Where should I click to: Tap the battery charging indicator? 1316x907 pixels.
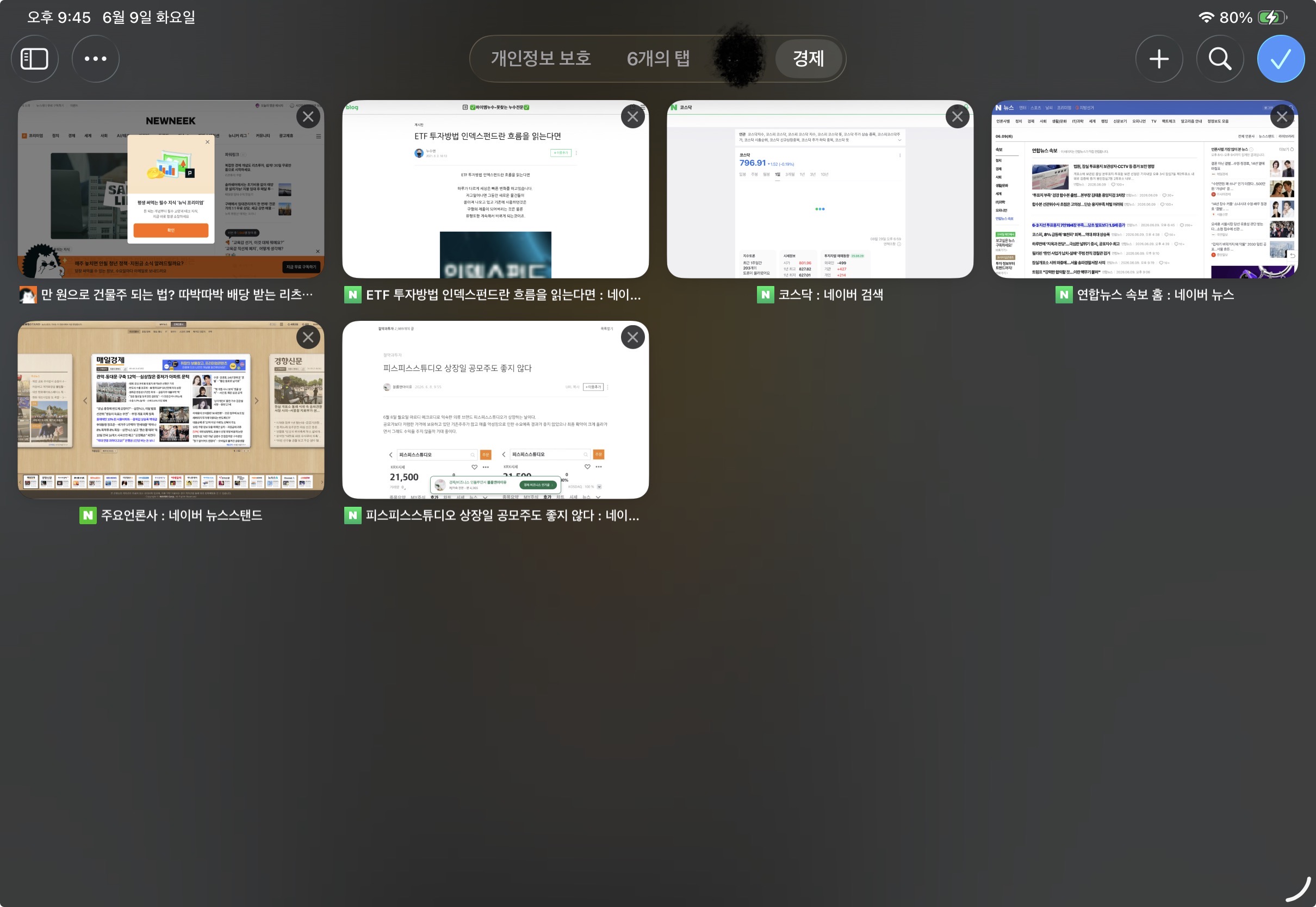(x=1272, y=17)
